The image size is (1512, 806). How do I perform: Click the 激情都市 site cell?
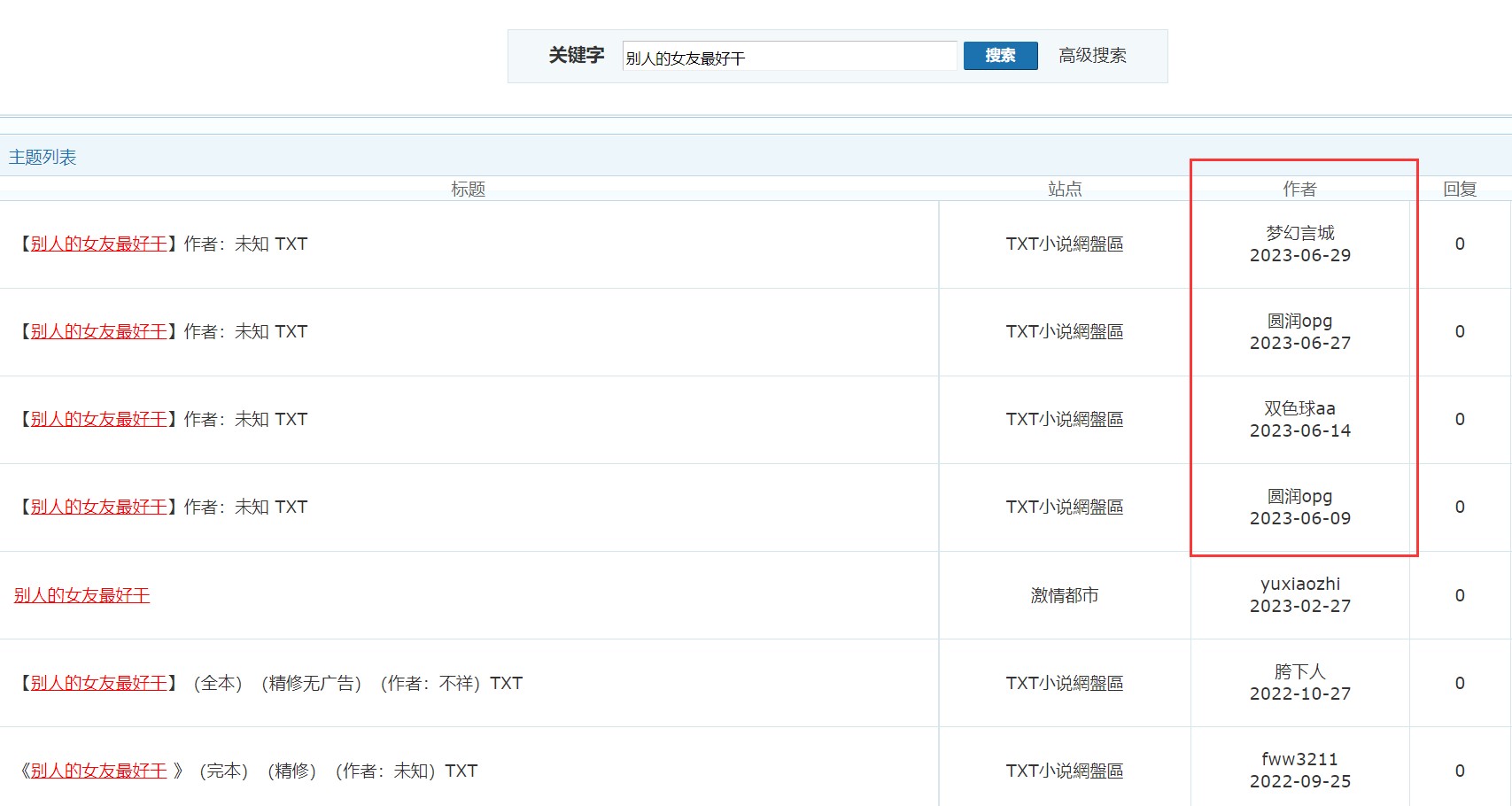(x=1064, y=596)
